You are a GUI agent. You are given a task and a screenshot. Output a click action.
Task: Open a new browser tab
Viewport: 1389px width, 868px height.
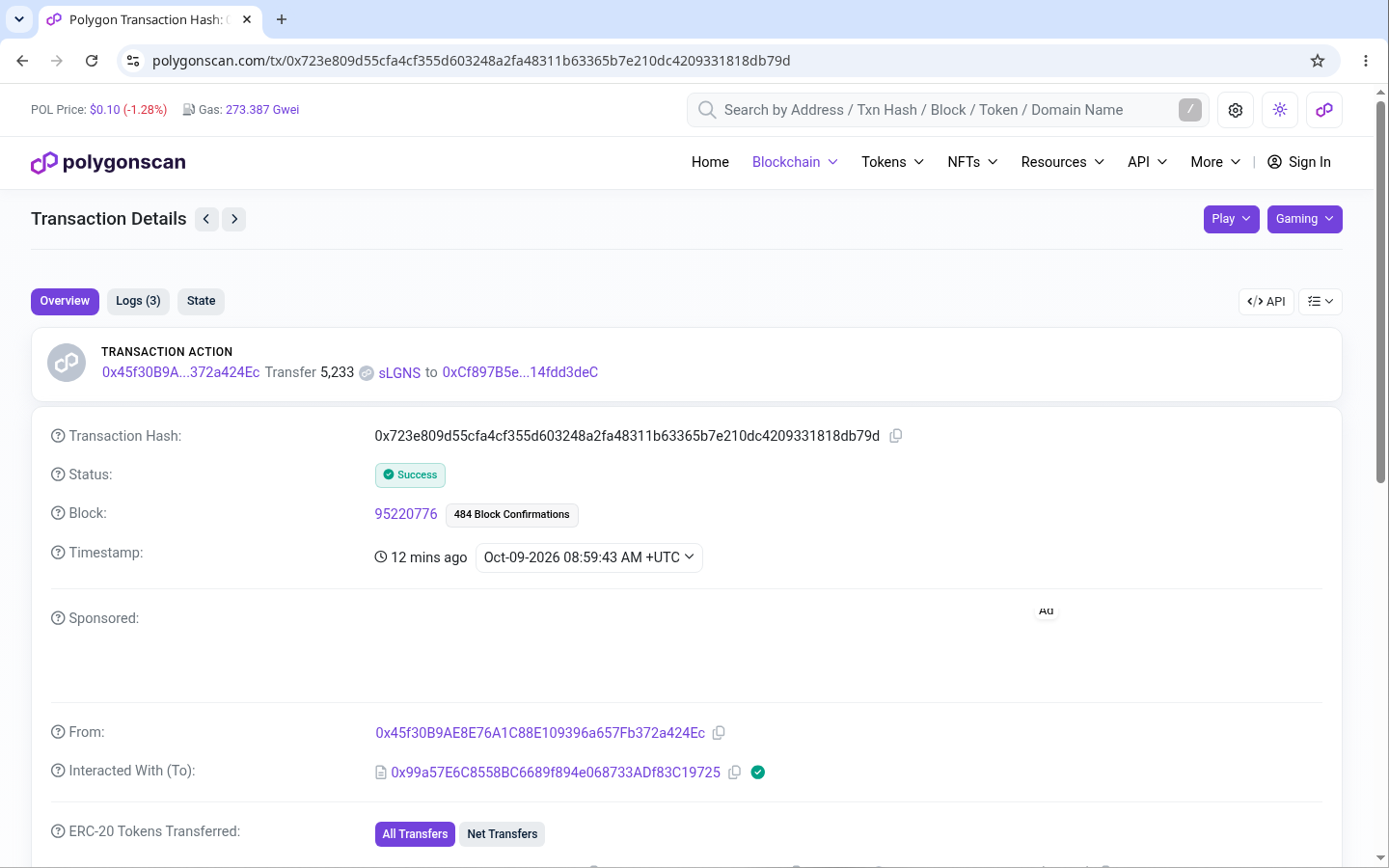pos(282,19)
